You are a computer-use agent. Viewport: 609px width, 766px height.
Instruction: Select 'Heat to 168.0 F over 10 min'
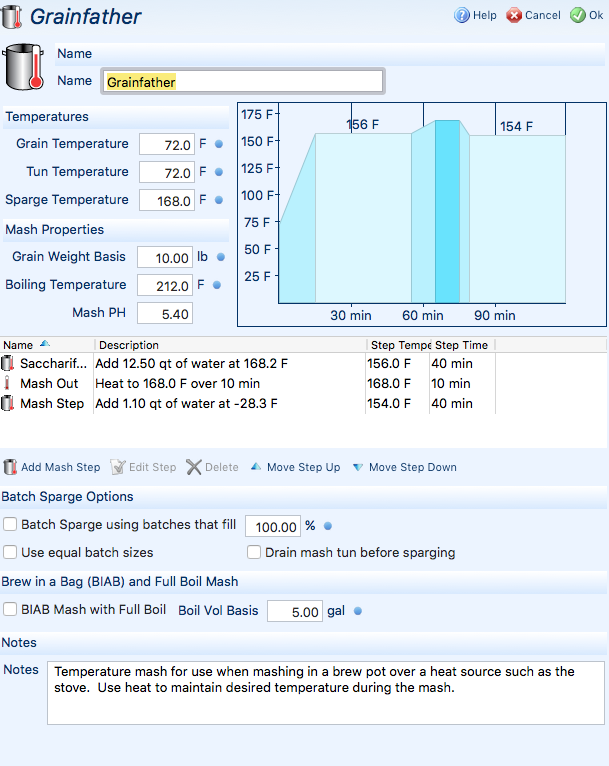[177, 383]
